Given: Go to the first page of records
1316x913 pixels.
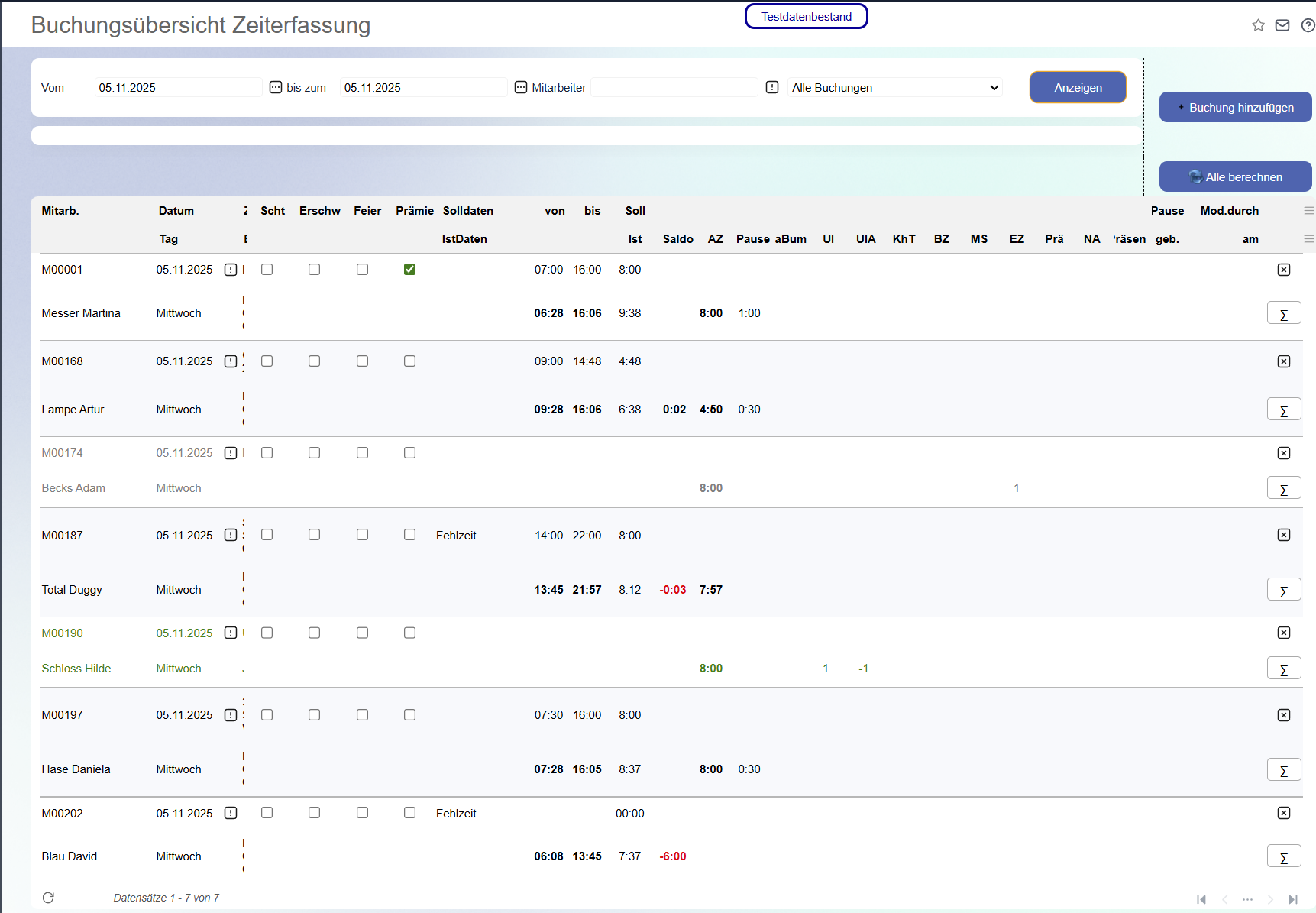Looking at the screenshot, I should click(x=1201, y=899).
